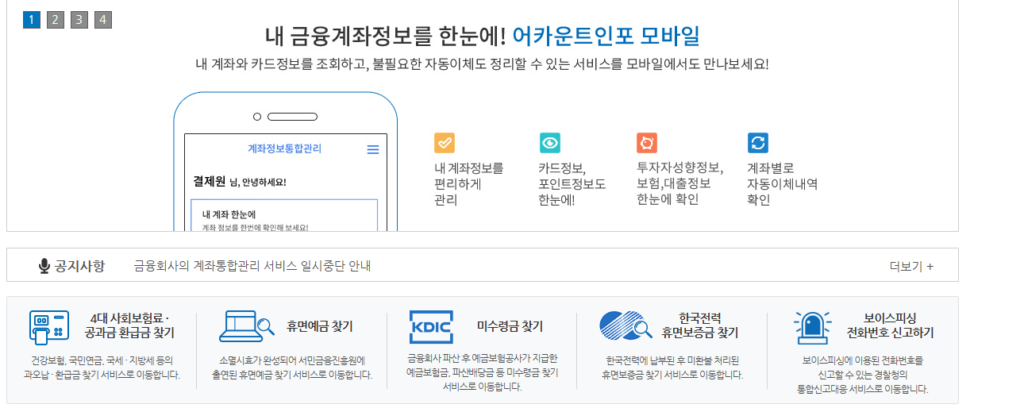Click 투자자성향정보, 보험,대출정보 한눈에 확인 text
The width and height of the screenshot is (1024, 412).
pos(680,183)
